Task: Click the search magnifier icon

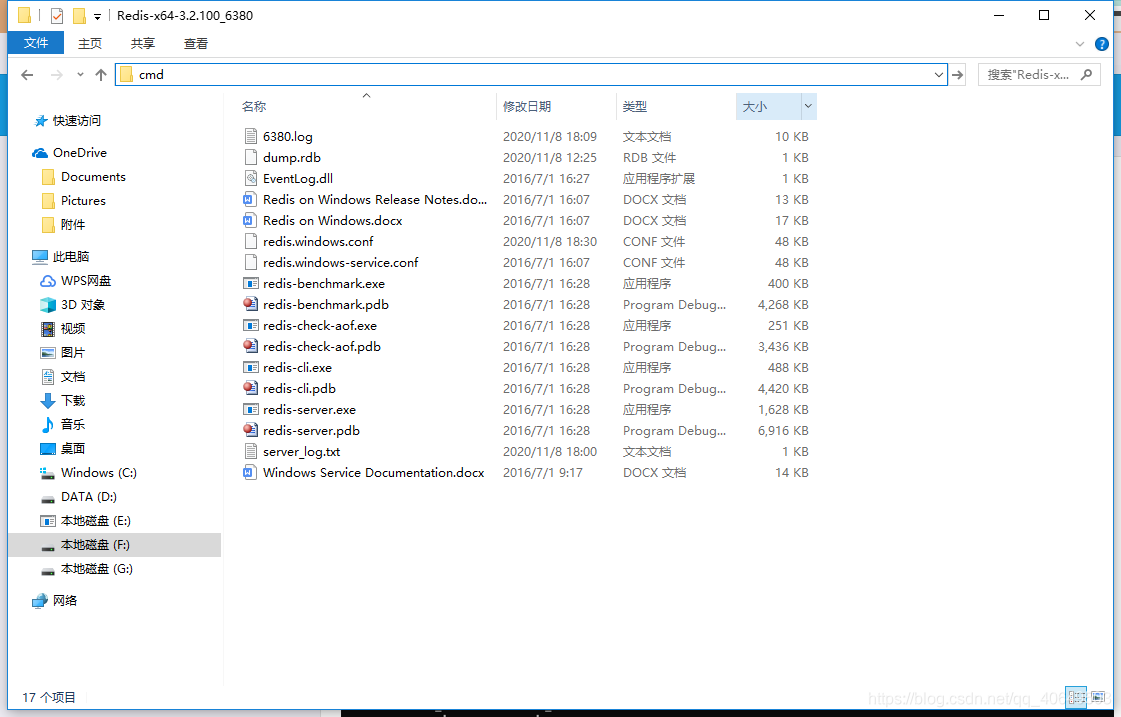Action: click(x=1087, y=74)
